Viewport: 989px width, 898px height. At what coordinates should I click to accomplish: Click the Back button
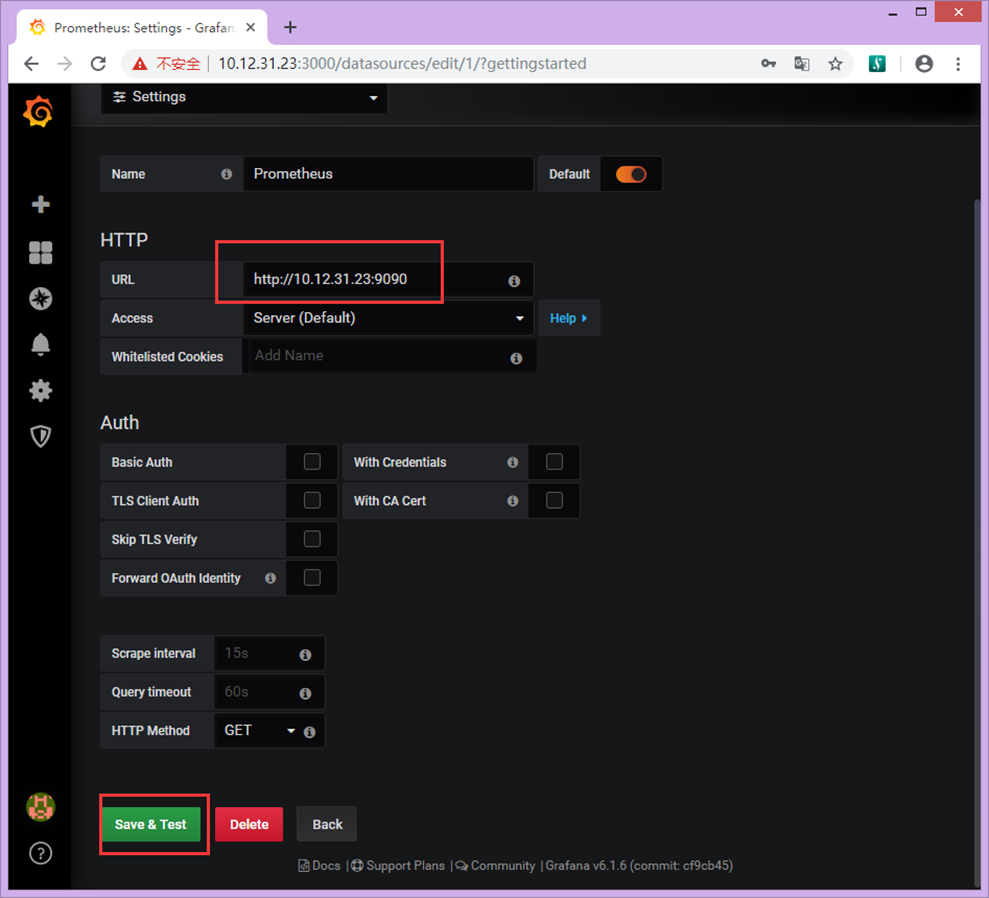tap(327, 824)
